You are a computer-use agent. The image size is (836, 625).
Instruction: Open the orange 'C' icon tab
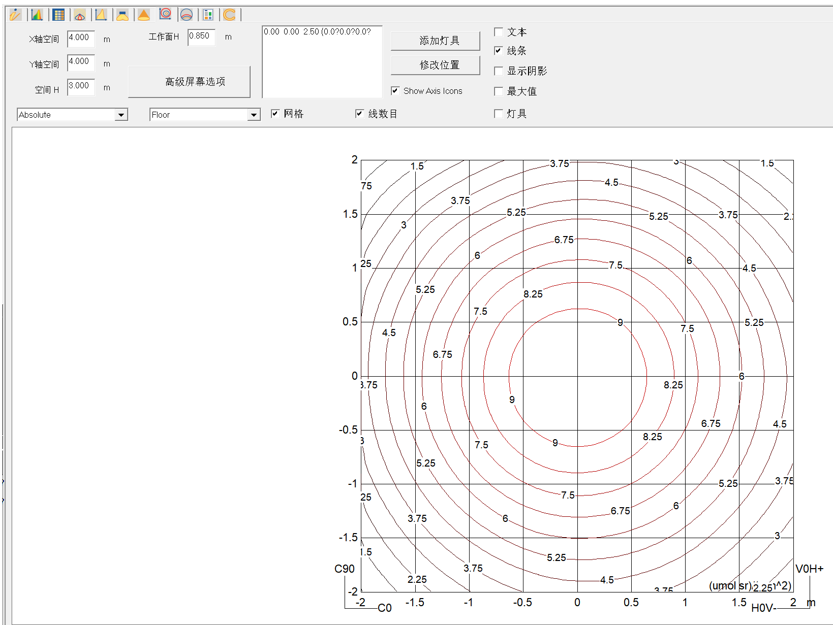tap(229, 14)
